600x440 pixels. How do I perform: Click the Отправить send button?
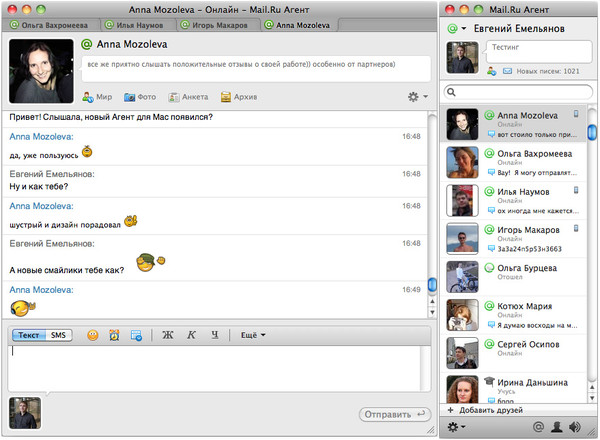click(395, 414)
